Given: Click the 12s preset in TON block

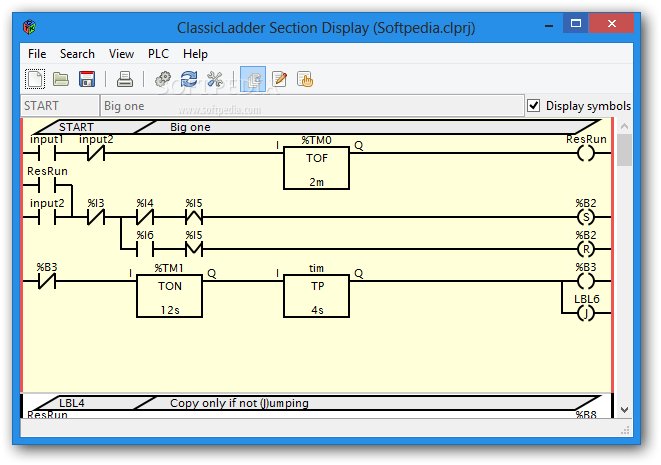Looking at the screenshot, I should (170, 310).
